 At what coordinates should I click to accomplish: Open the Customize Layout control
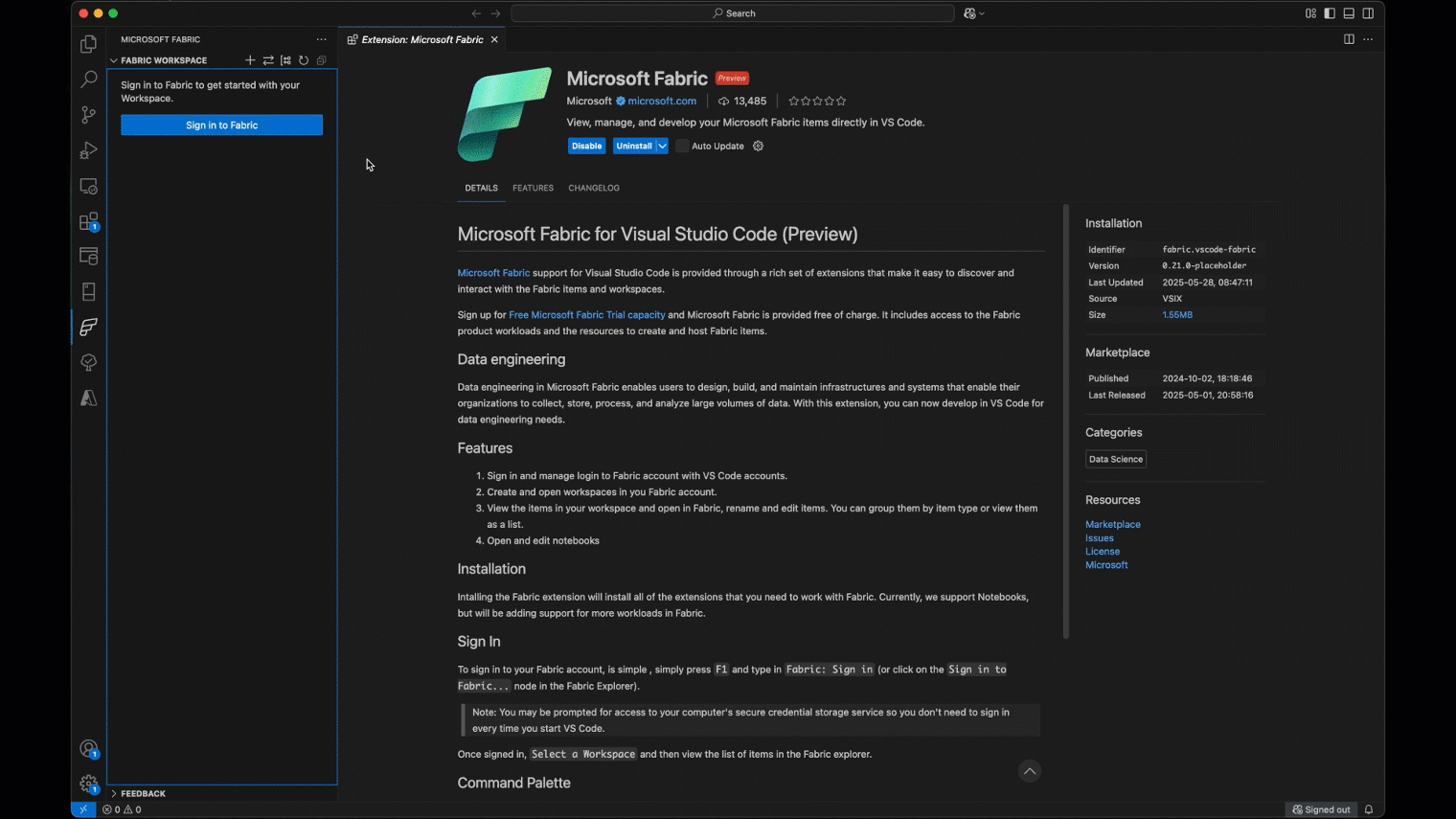pos(1310,13)
